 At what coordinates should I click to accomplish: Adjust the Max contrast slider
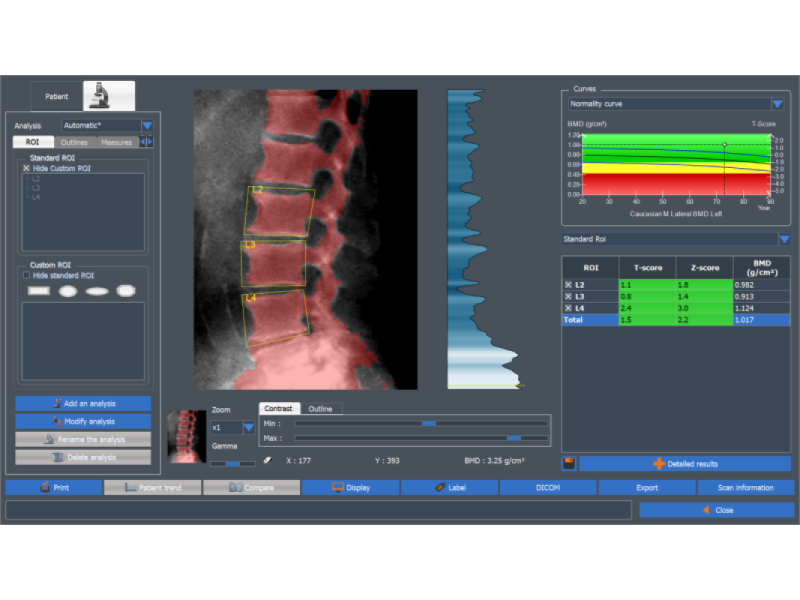tap(514, 438)
